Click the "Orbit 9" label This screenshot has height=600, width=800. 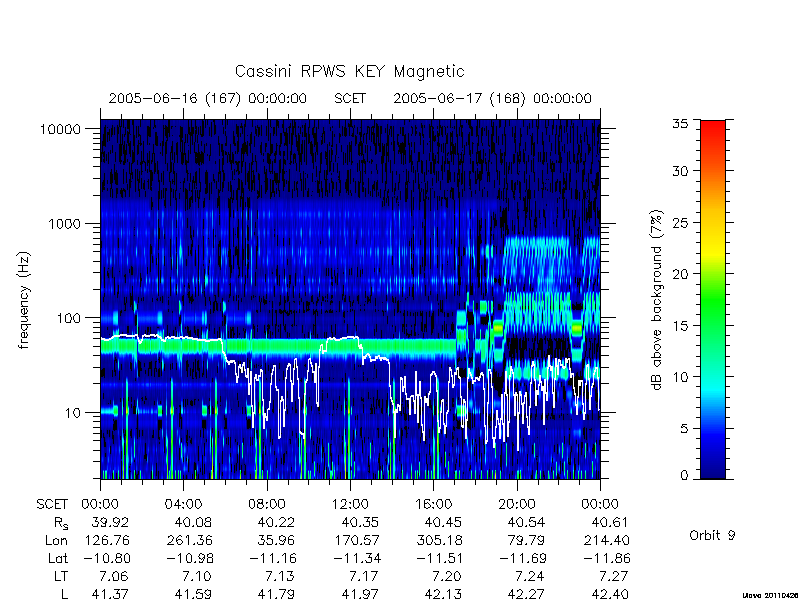coord(712,536)
